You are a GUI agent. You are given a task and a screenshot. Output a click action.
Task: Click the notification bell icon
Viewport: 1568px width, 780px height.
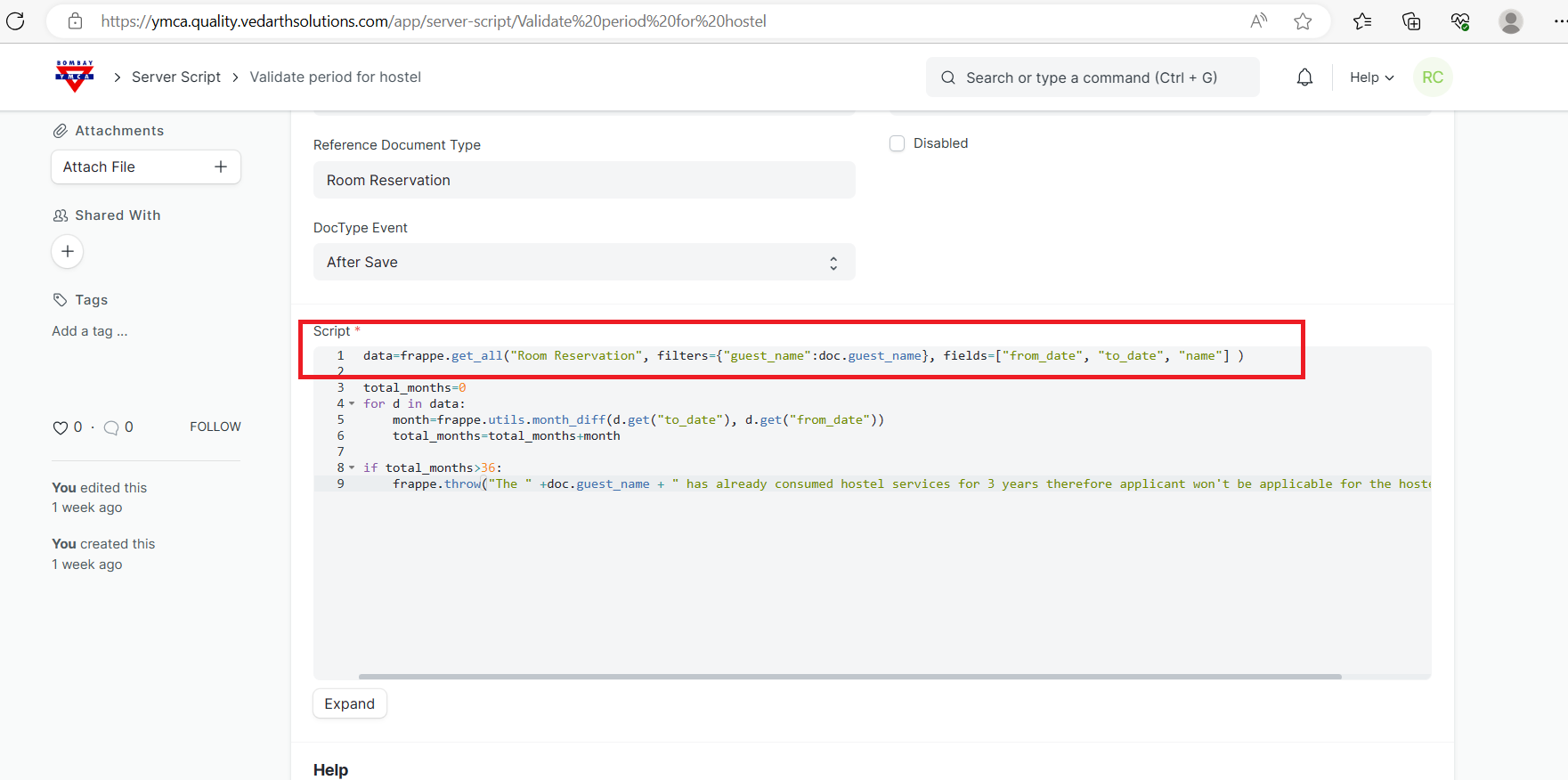(x=1304, y=77)
